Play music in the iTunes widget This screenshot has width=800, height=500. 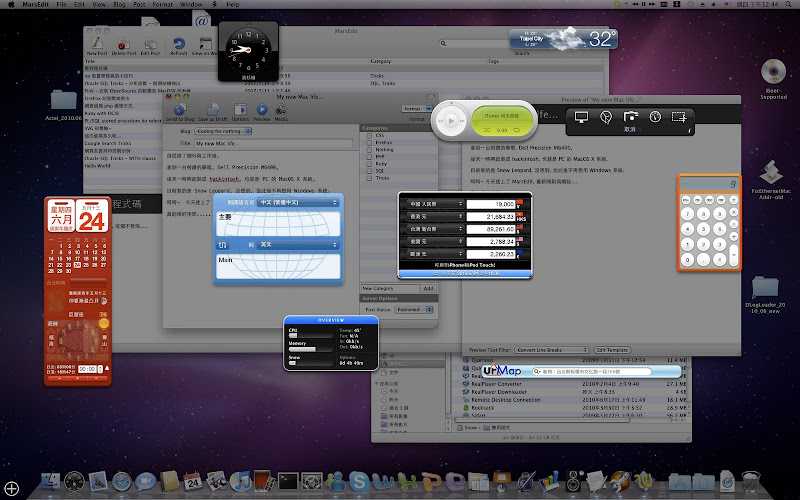point(451,121)
